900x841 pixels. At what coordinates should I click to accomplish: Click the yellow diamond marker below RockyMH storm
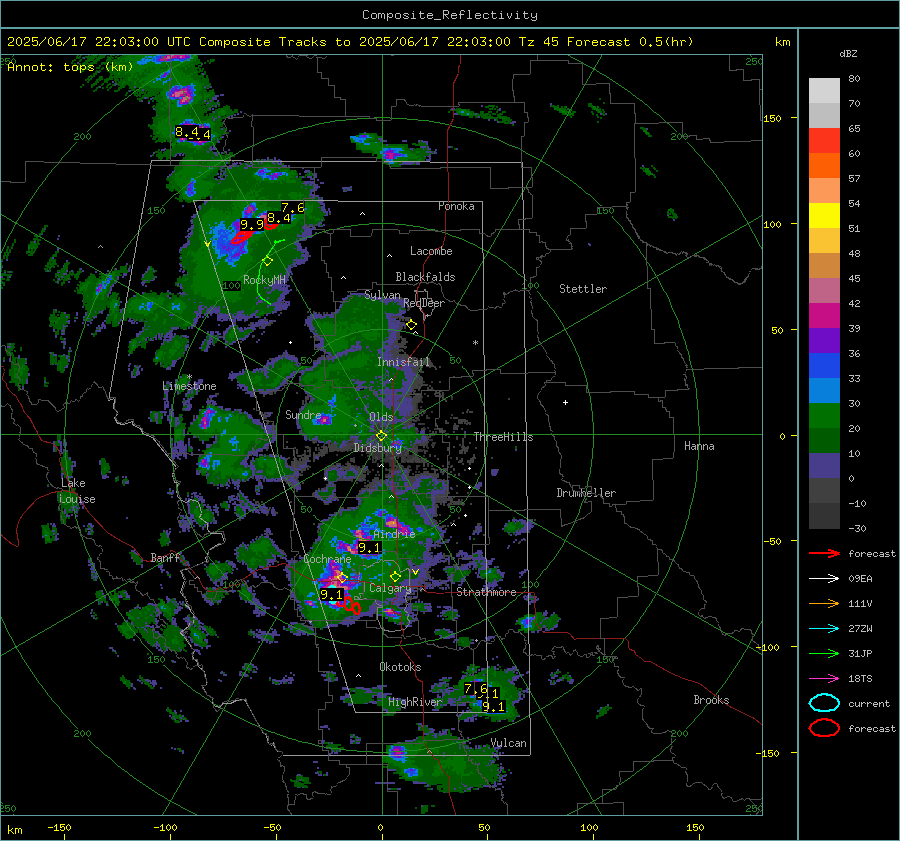click(x=267, y=261)
